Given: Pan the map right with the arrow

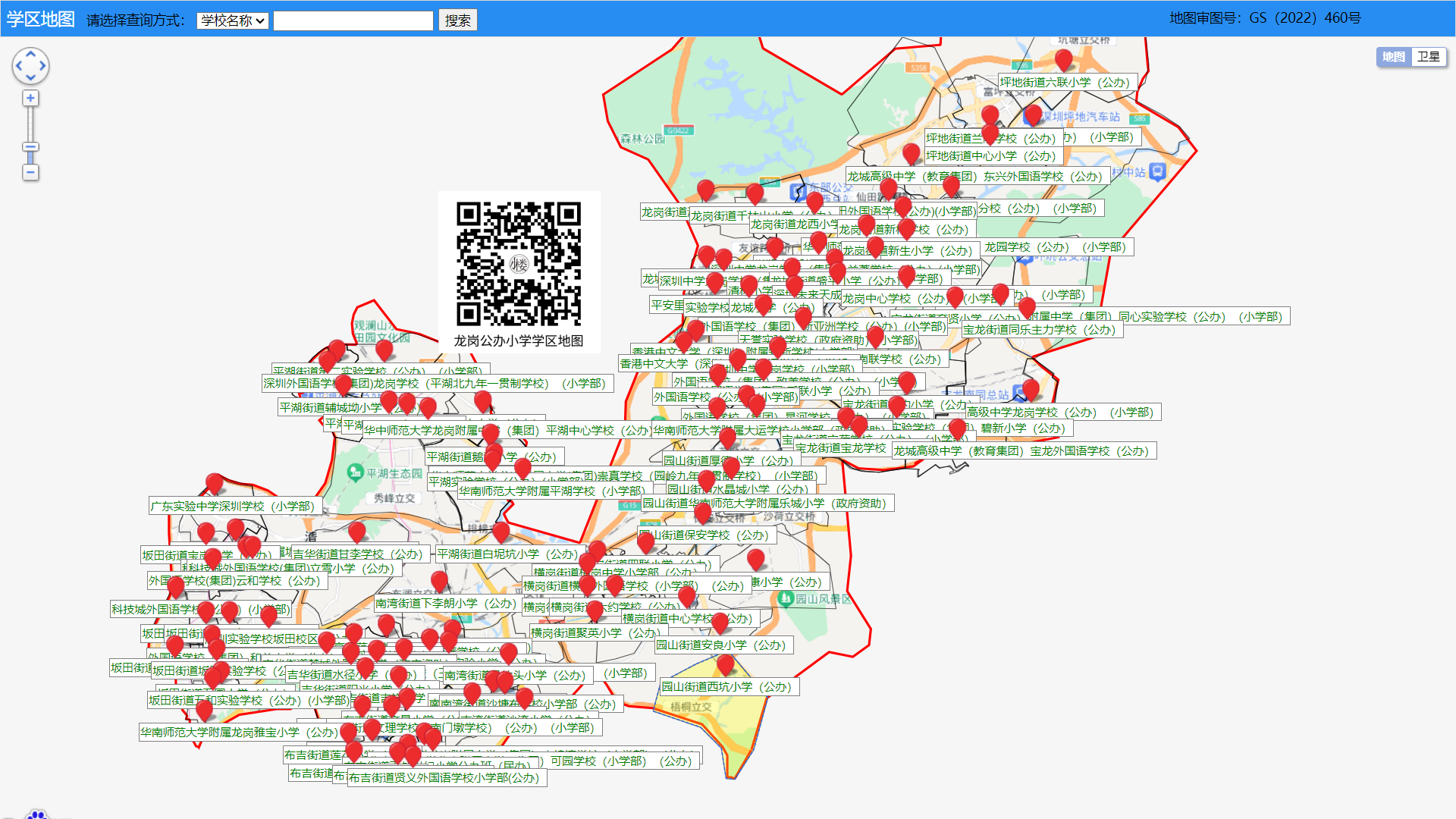Looking at the screenshot, I should (42, 66).
